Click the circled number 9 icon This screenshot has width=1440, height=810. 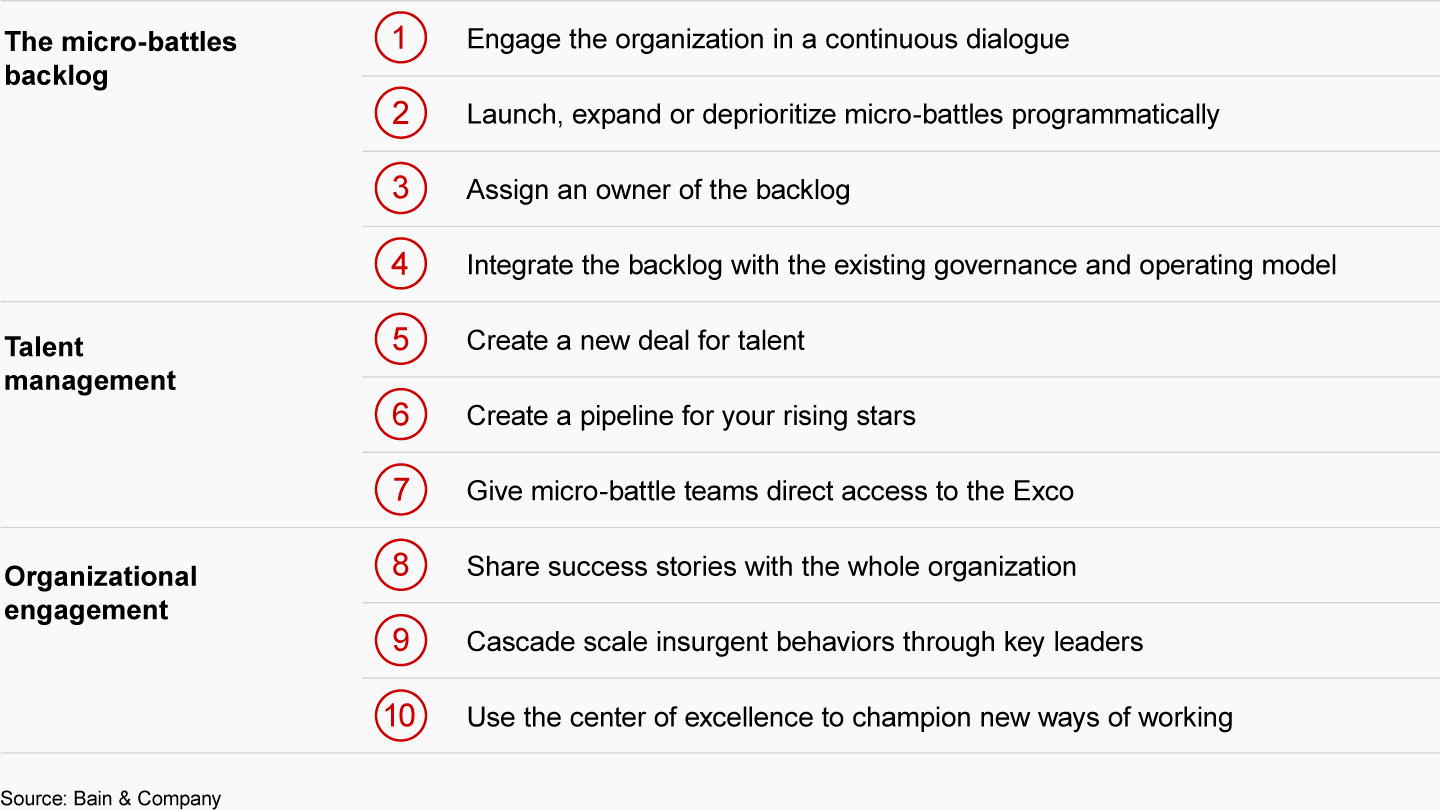click(401, 641)
